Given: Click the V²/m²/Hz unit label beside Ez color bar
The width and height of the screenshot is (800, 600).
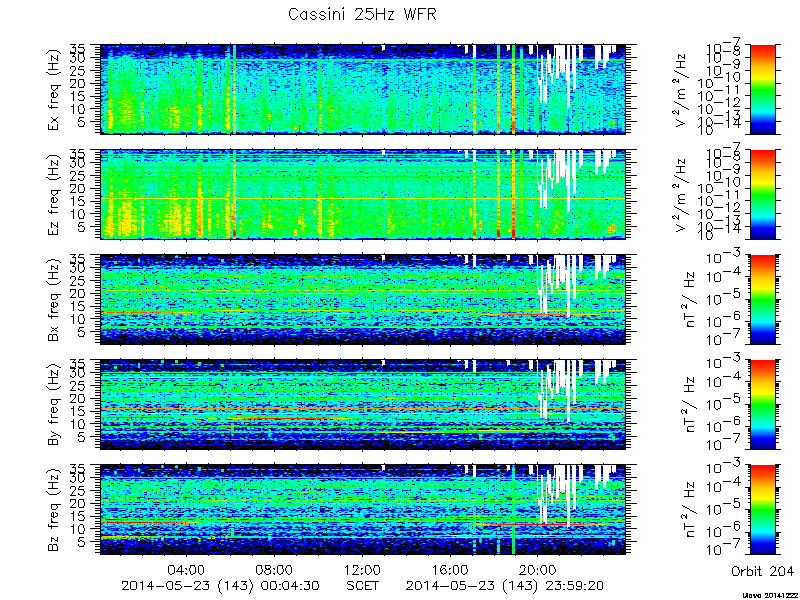Looking at the screenshot, I should coord(682,194).
